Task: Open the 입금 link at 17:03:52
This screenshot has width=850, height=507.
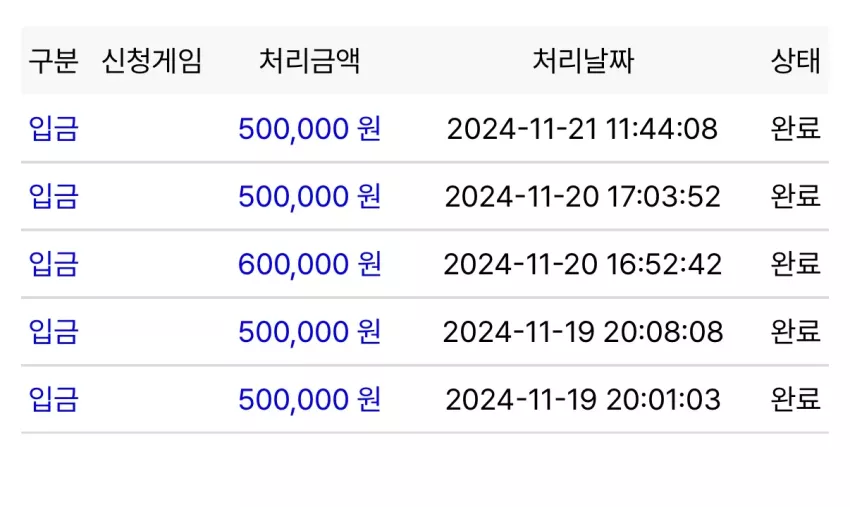Action: click(x=54, y=196)
